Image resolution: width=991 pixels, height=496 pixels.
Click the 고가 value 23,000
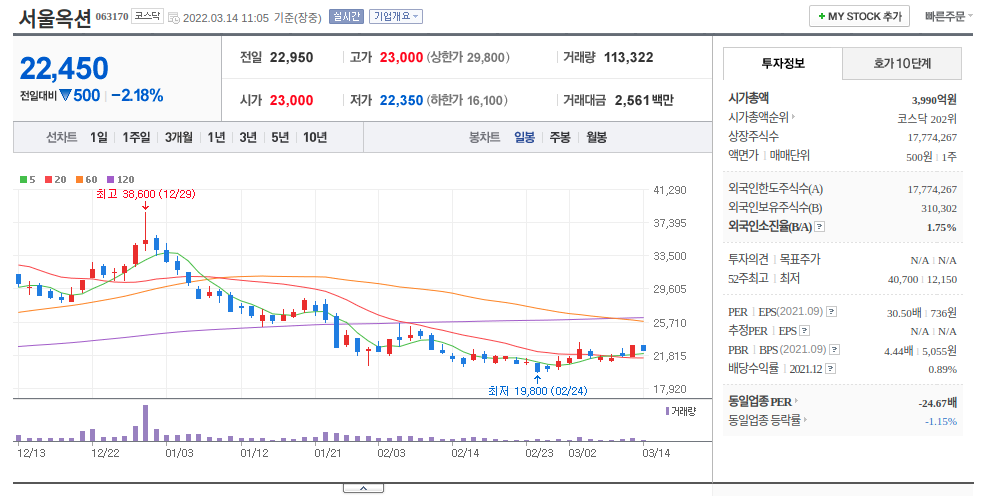coord(401,57)
